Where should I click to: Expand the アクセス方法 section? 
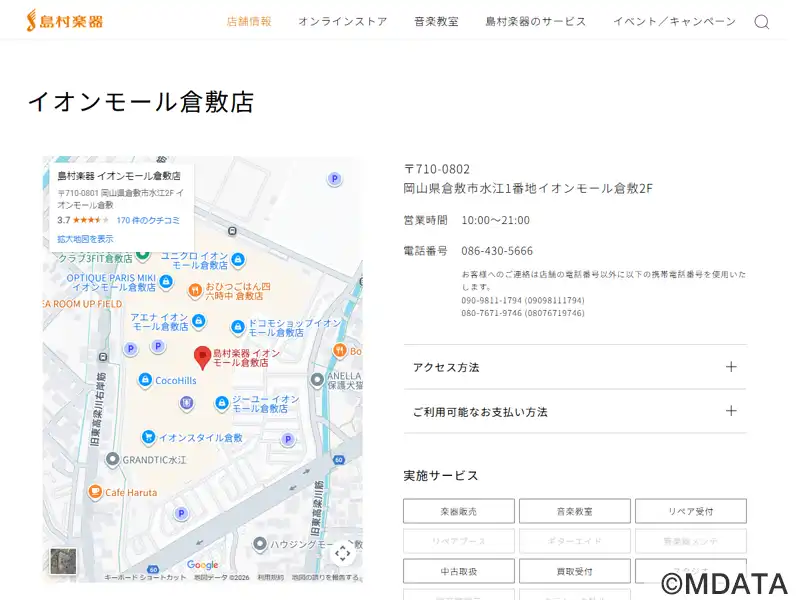(574, 367)
